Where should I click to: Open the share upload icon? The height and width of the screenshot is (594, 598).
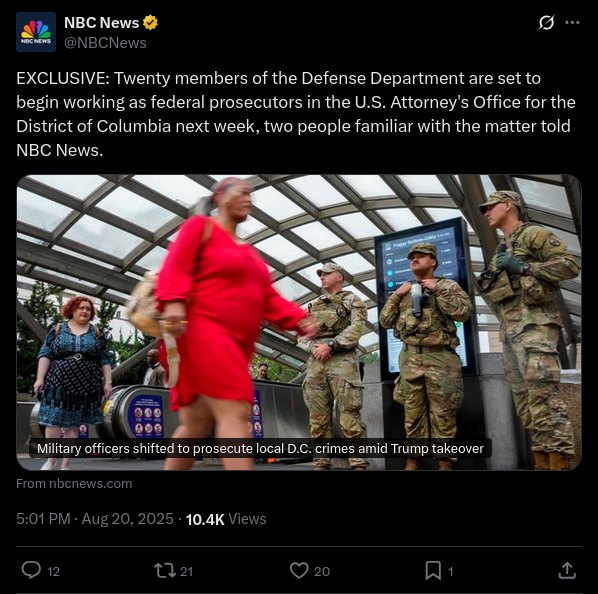(x=567, y=570)
